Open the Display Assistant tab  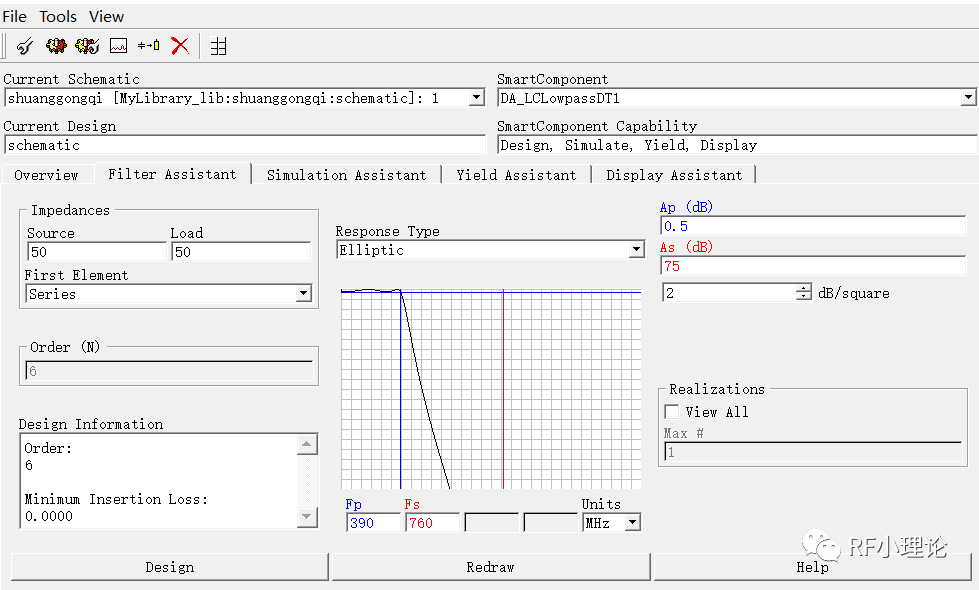[674, 175]
